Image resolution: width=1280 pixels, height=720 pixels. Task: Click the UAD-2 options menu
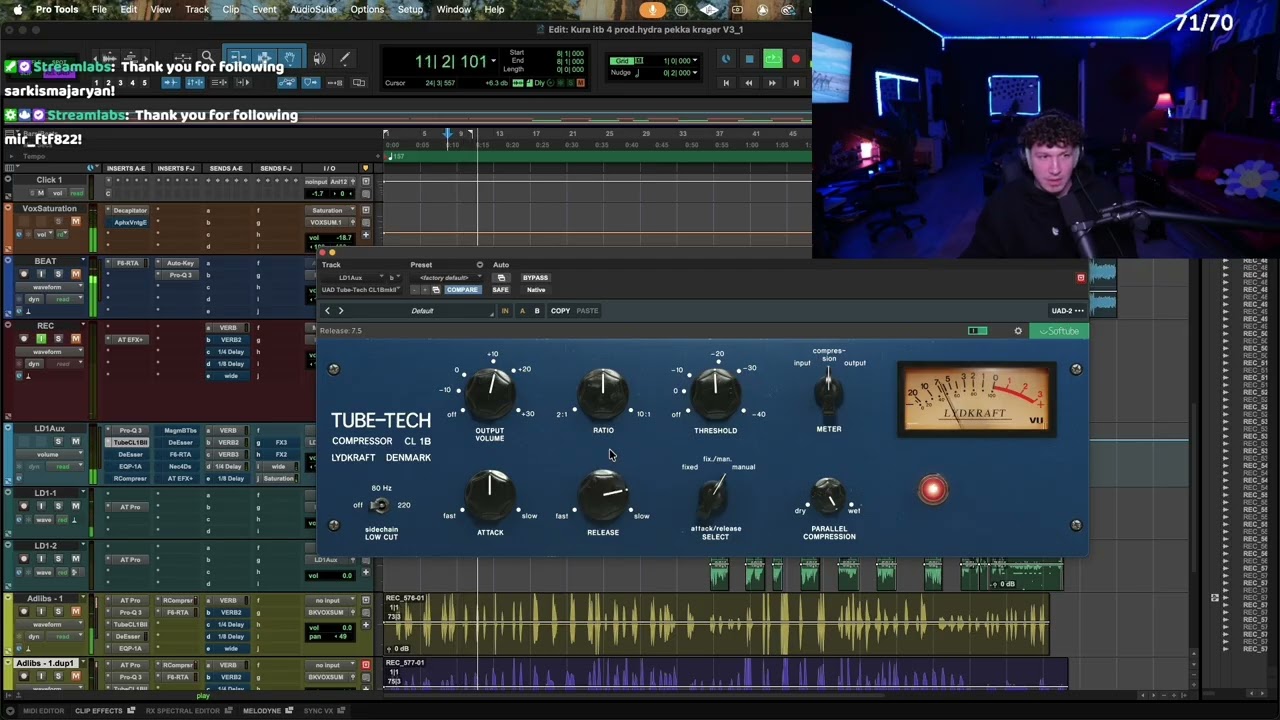(x=1067, y=311)
